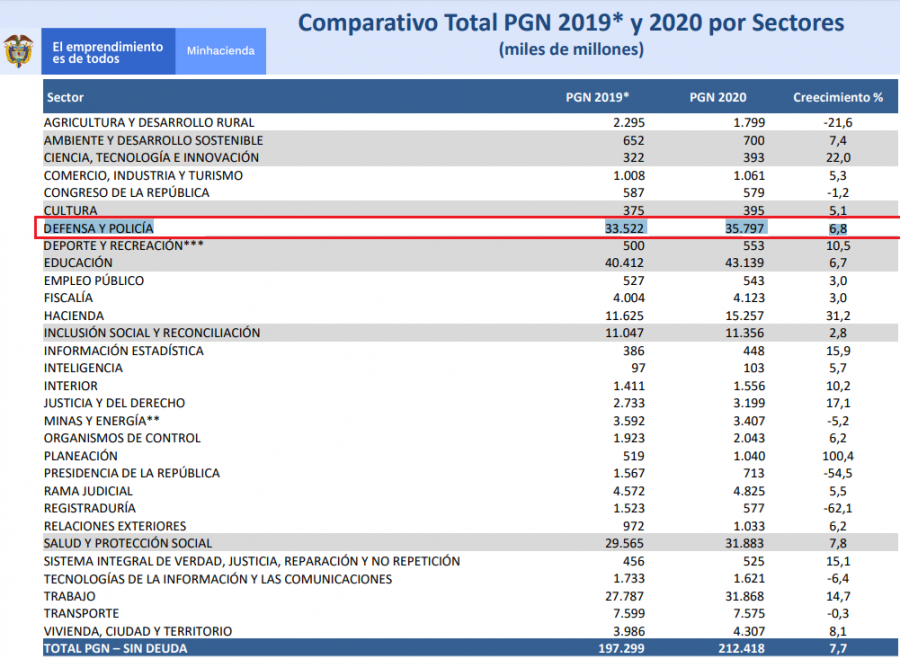Select 'PRESIDENCIA DE LA REPÚBLICA' row label
Screen dimensions: 900x659
[131, 473]
